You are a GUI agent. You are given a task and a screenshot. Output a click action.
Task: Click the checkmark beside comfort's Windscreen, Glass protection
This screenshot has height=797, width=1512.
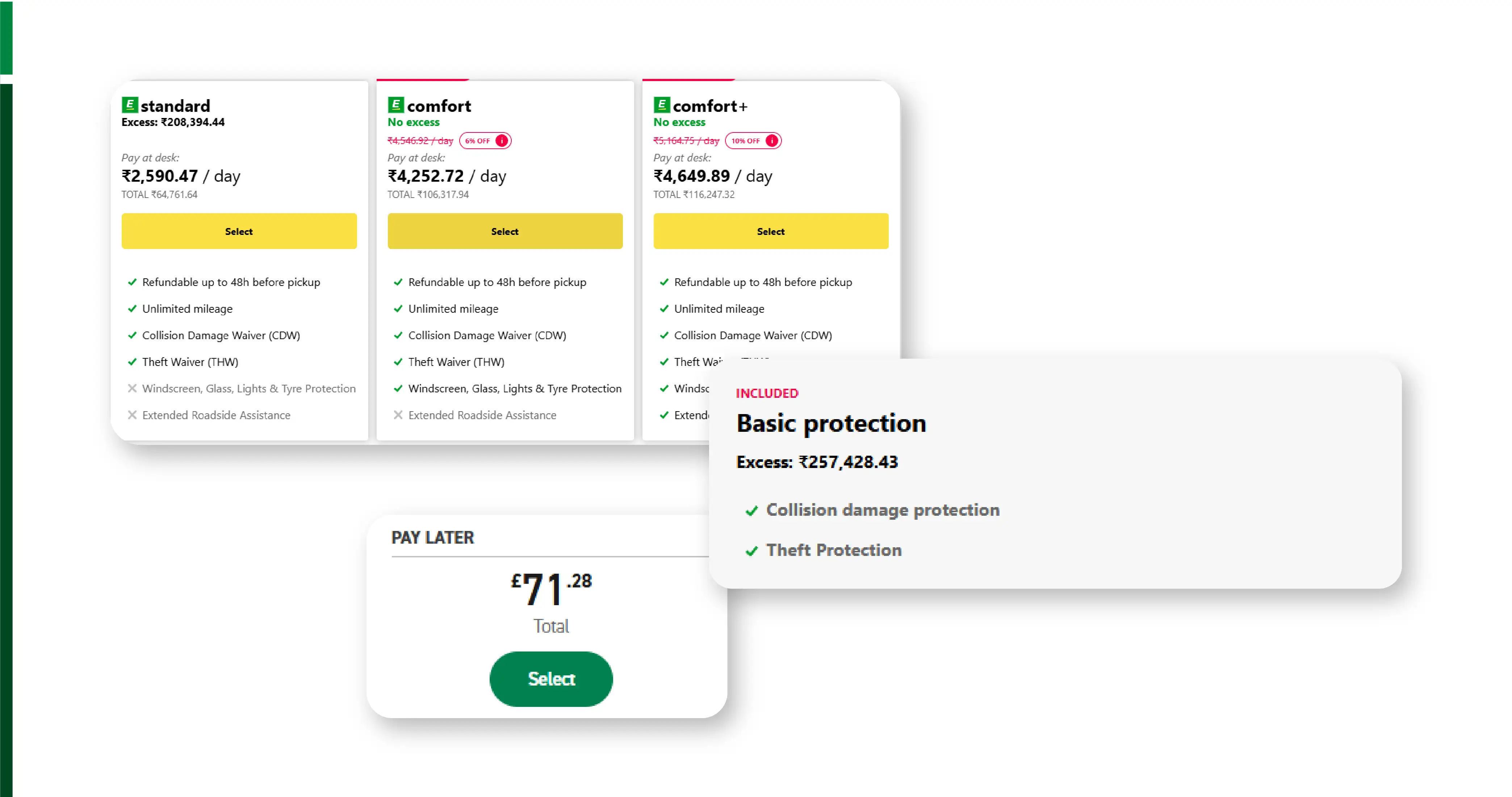[398, 388]
